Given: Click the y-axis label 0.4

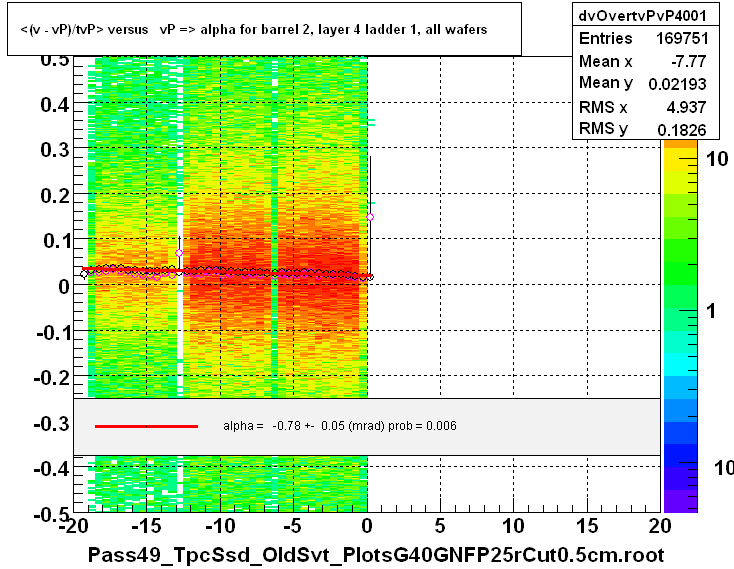Looking at the screenshot, I should 55,105.
